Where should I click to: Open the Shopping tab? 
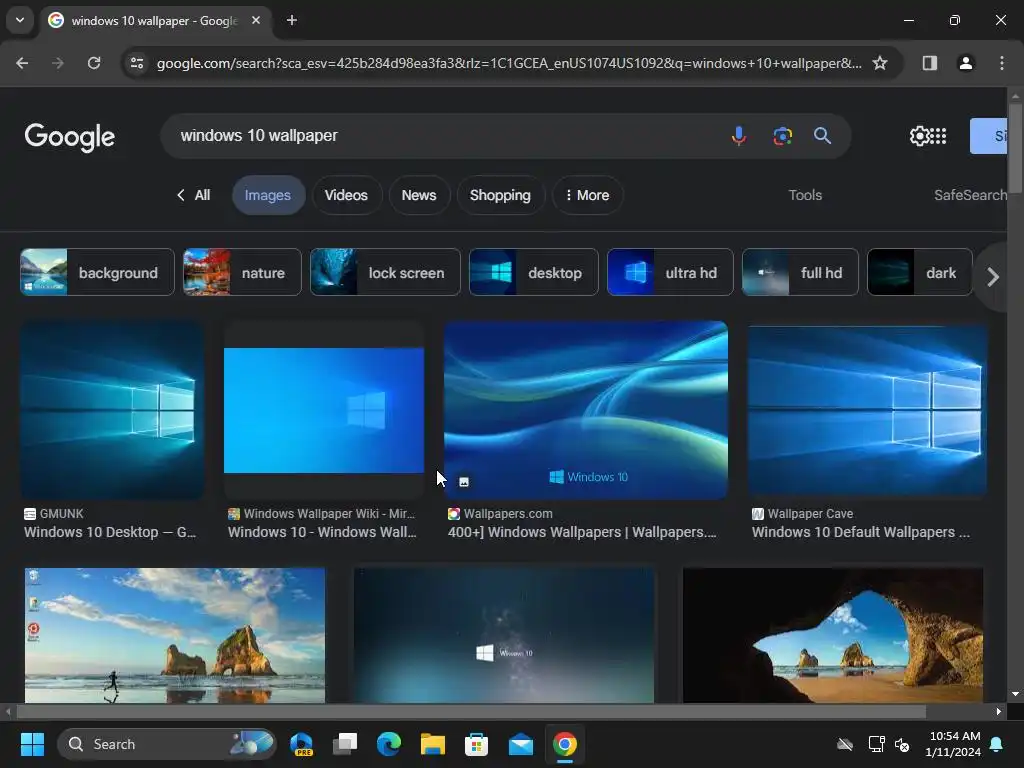500,195
